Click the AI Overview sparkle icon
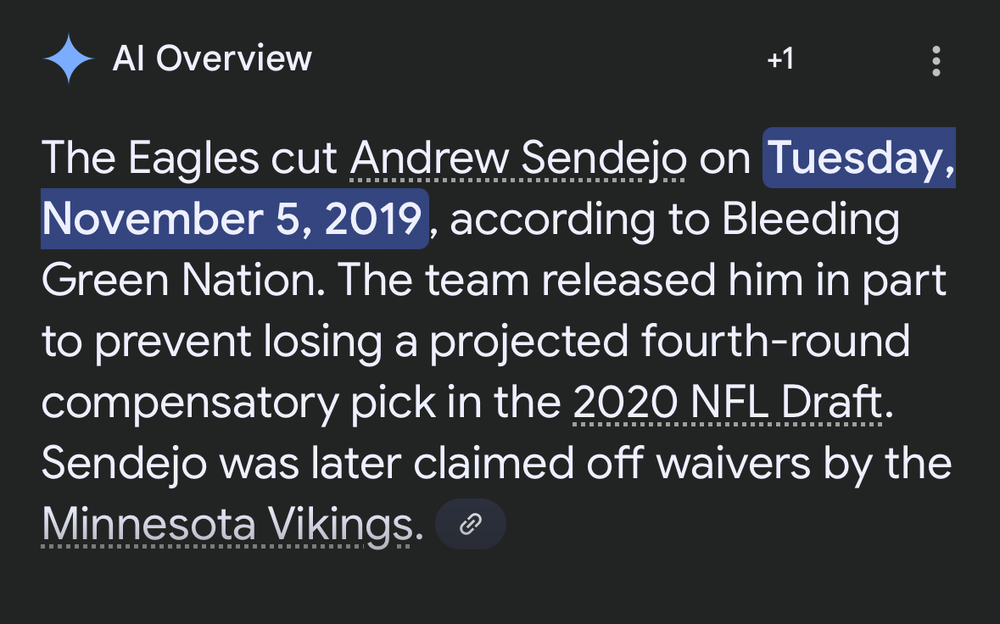This screenshot has width=1000, height=624. 68,59
